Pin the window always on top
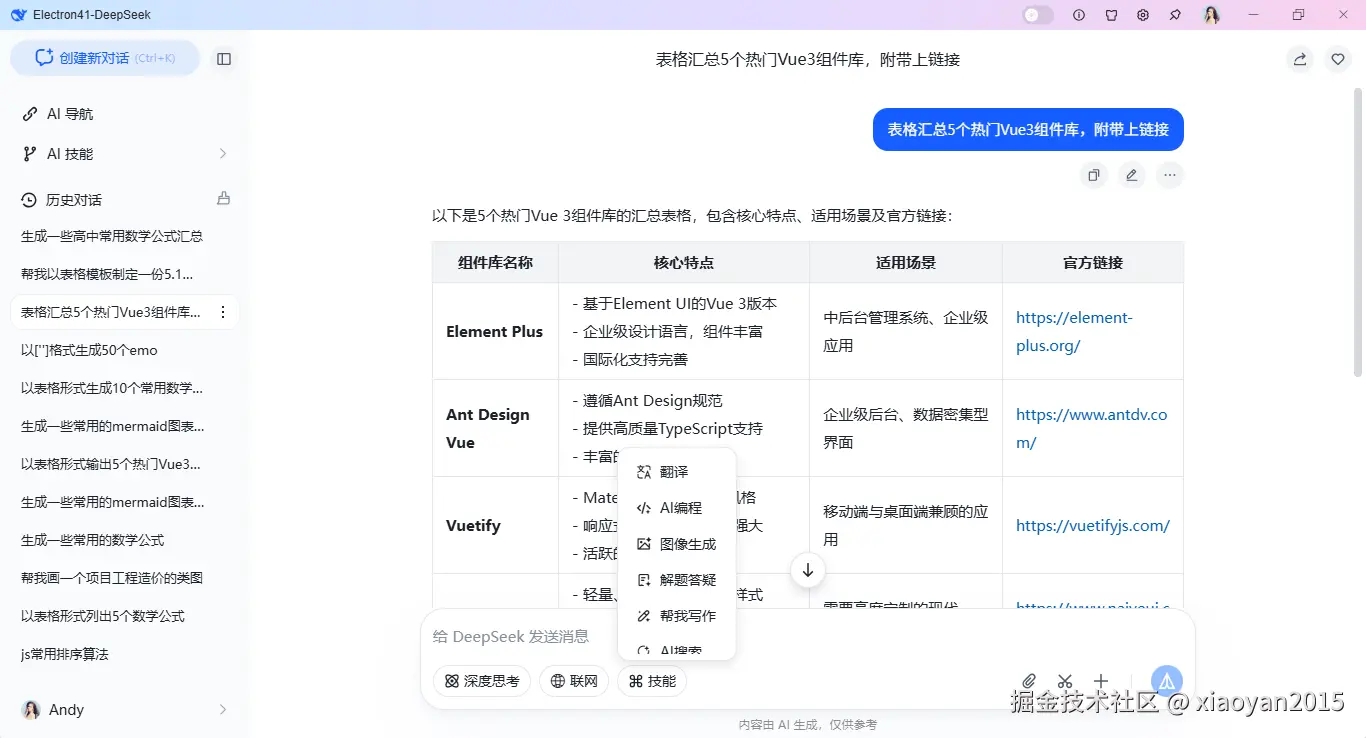The width and height of the screenshot is (1366, 738). tap(1175, 14)
